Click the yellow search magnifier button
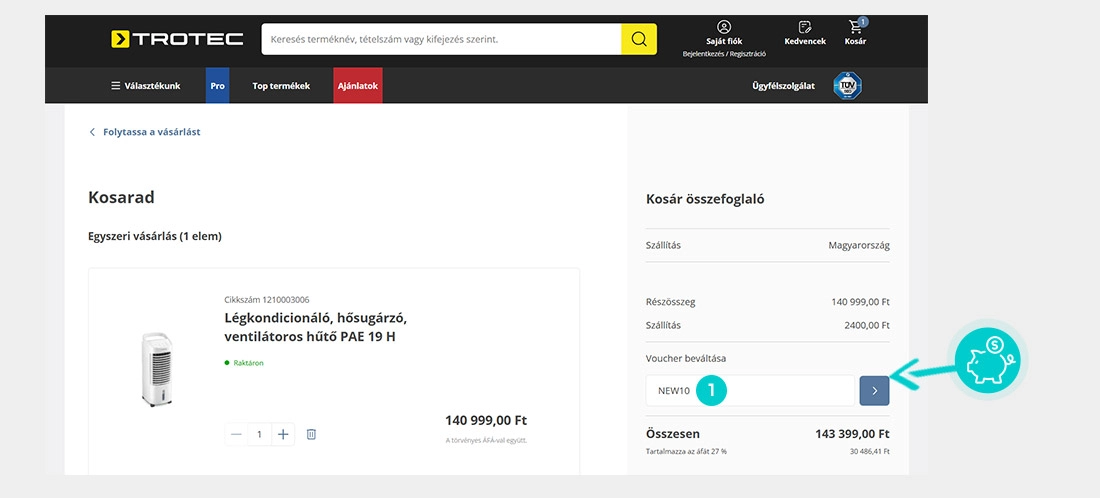Viewport: 1100px width, 498px height. 638,39
